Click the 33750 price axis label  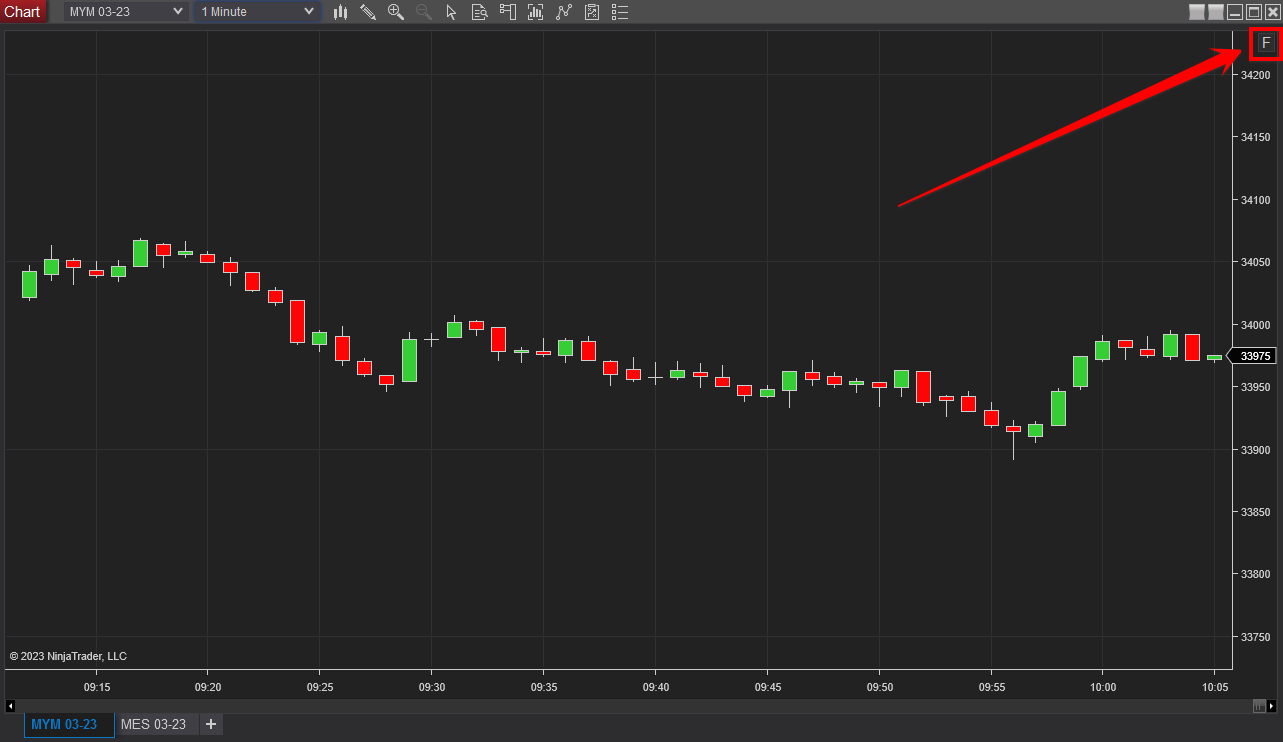1254,637
